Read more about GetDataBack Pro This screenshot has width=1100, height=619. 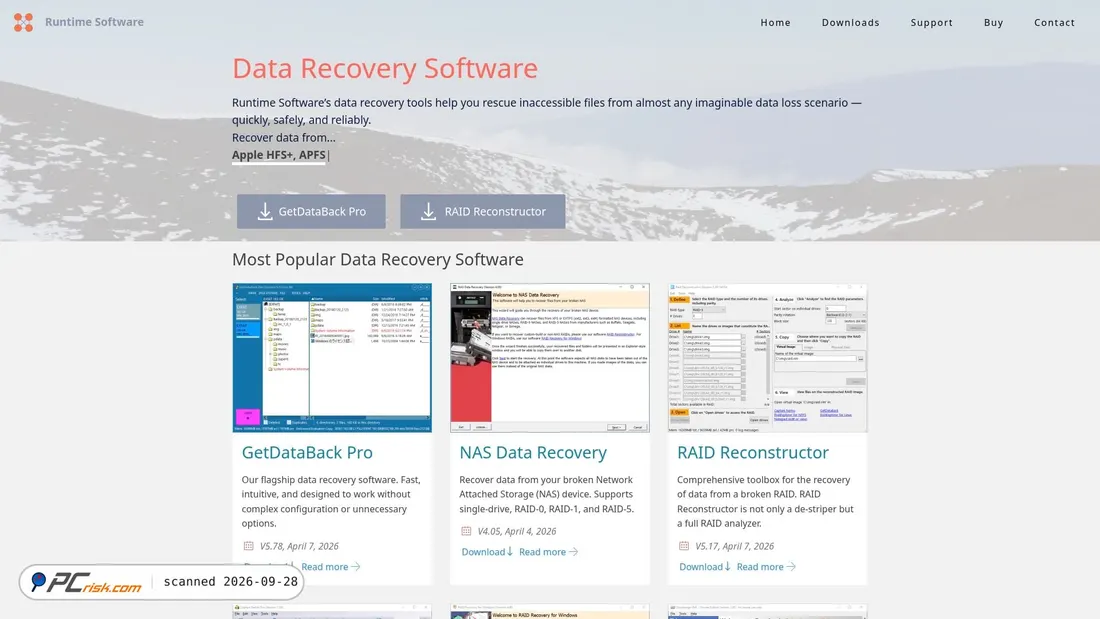tap(330, 567)
